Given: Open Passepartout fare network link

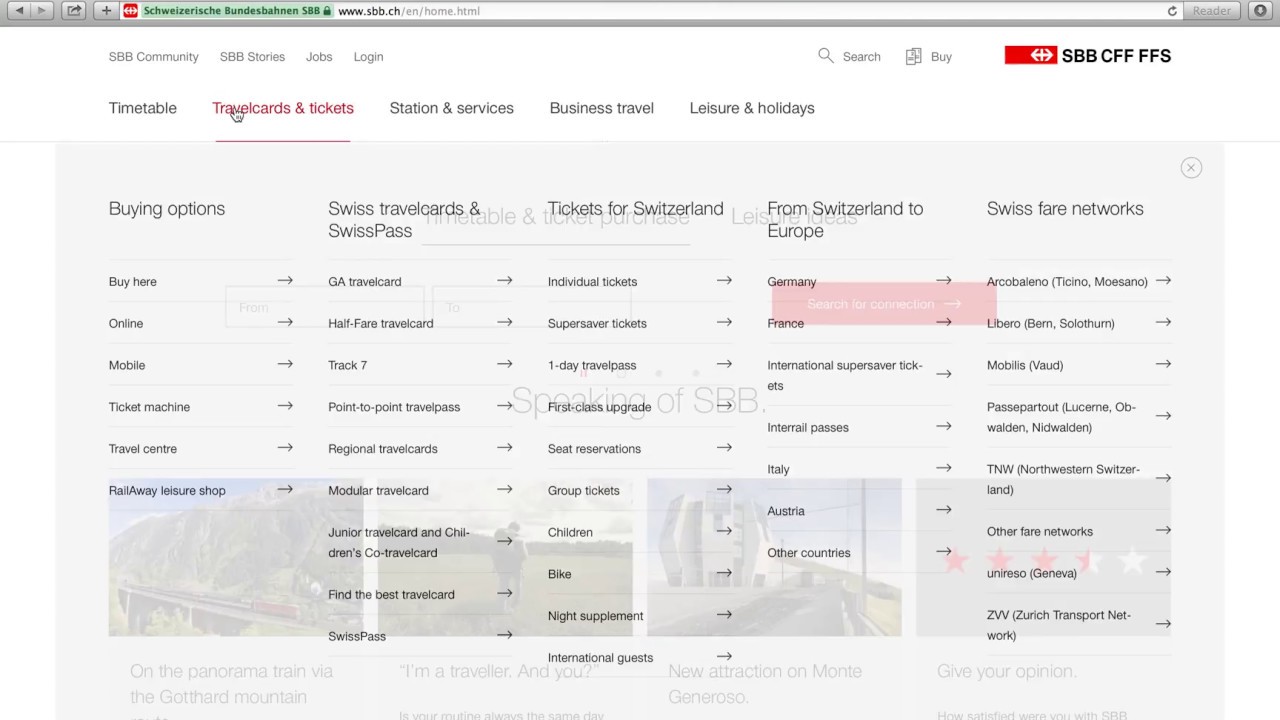Looking at the screenshot, I should [1061, 417].
